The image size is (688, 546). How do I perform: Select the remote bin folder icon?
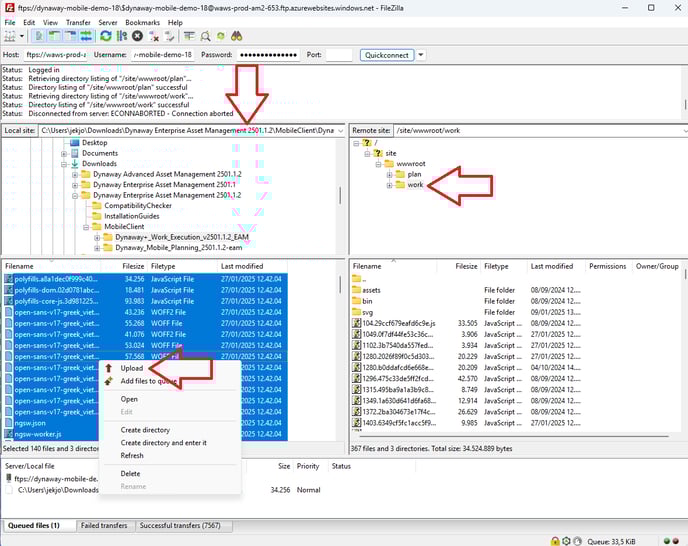(x=357, y=301)
